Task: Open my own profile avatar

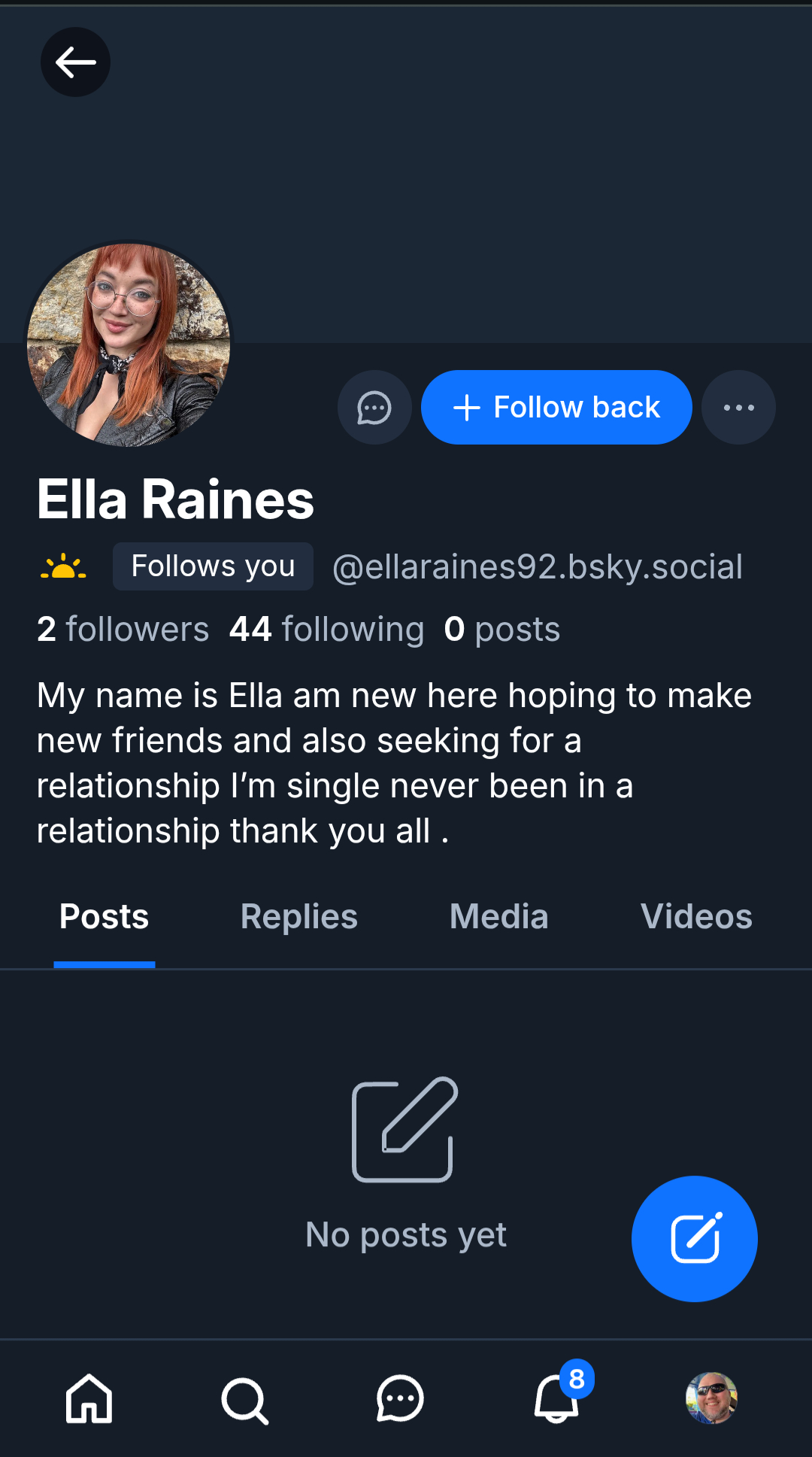Action: click(711, 1398)
